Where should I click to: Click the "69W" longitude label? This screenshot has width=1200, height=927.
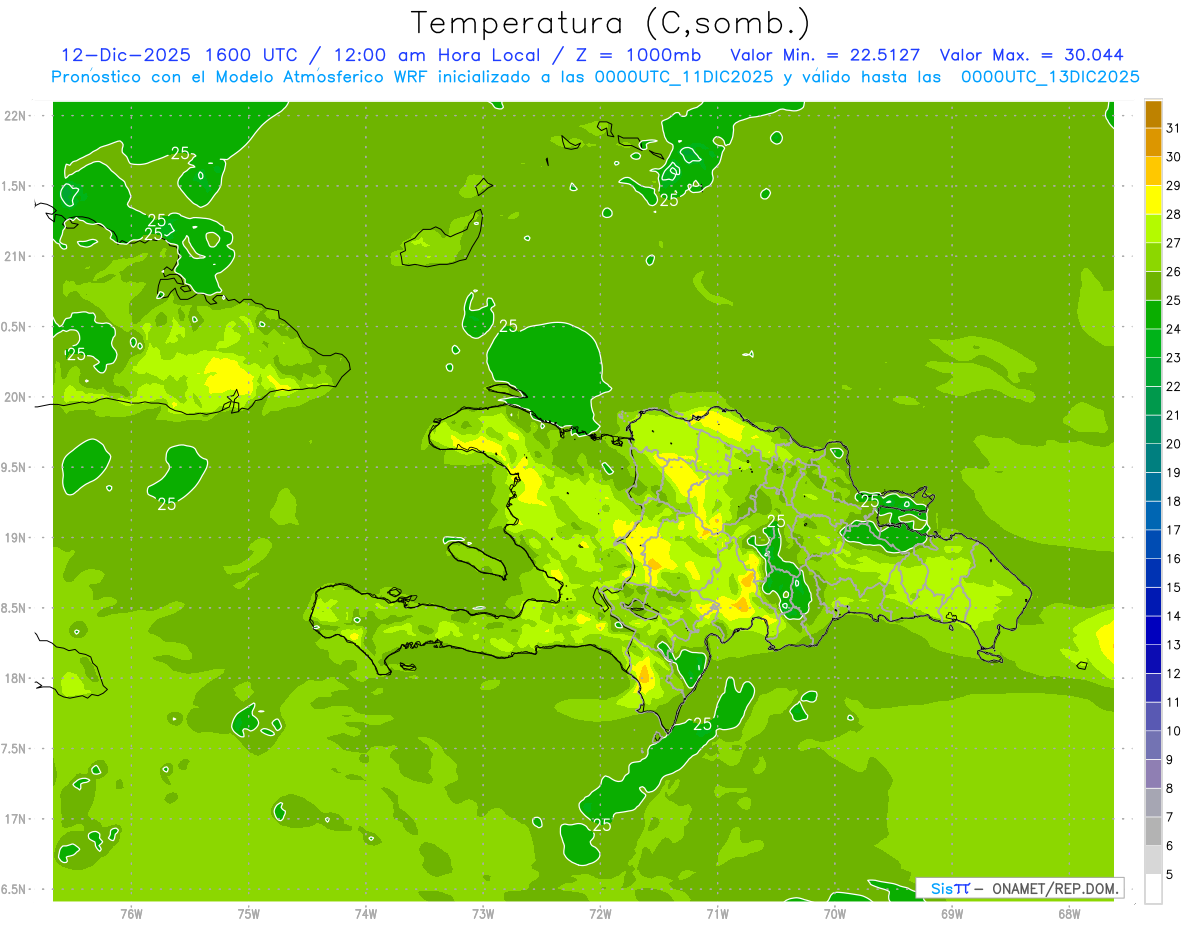click(x=952, y=913)
